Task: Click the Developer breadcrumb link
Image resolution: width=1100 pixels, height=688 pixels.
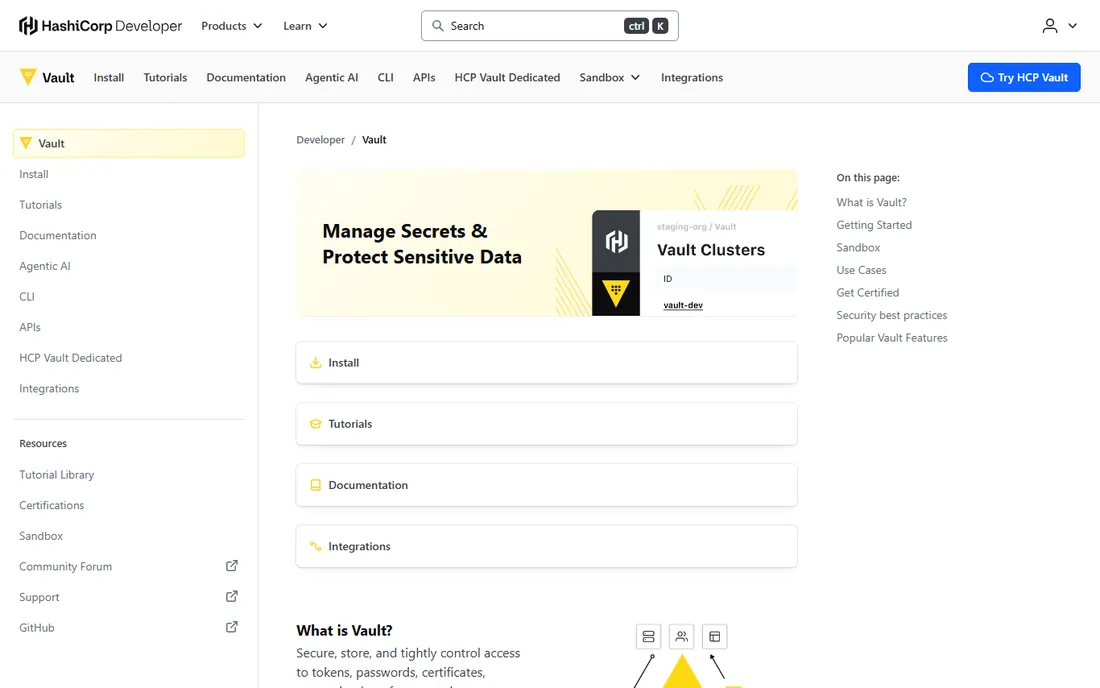Action: 321,140
